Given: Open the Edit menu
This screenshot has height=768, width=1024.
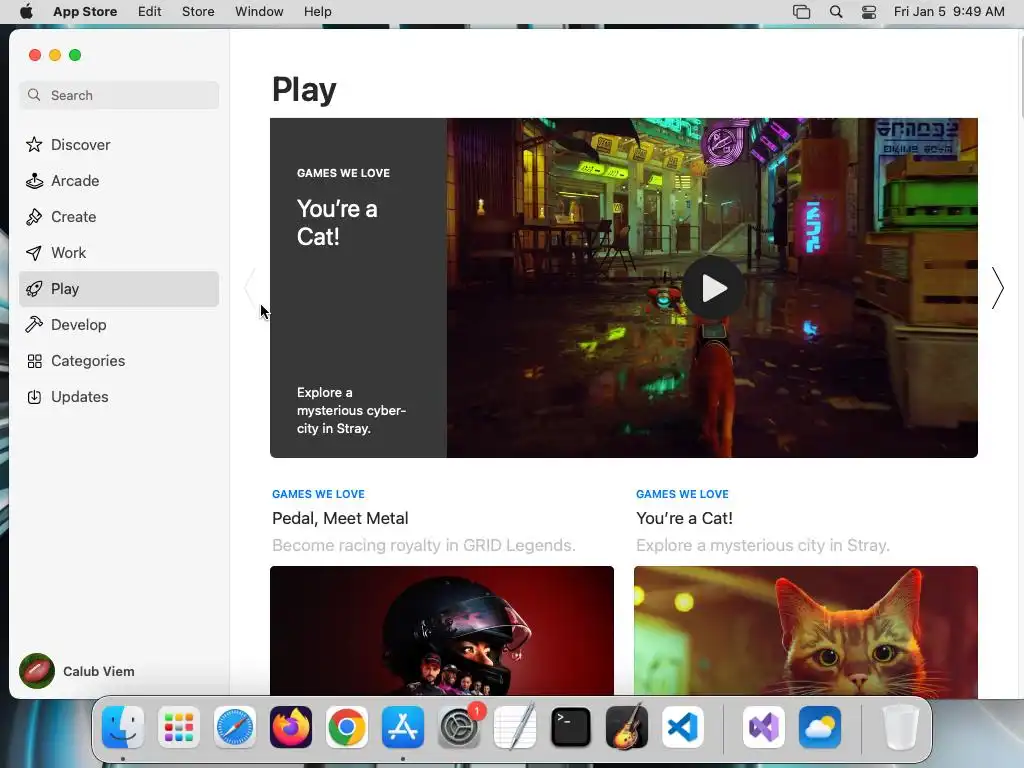Looking at the screenshot, I should click(x=150, y=12).
